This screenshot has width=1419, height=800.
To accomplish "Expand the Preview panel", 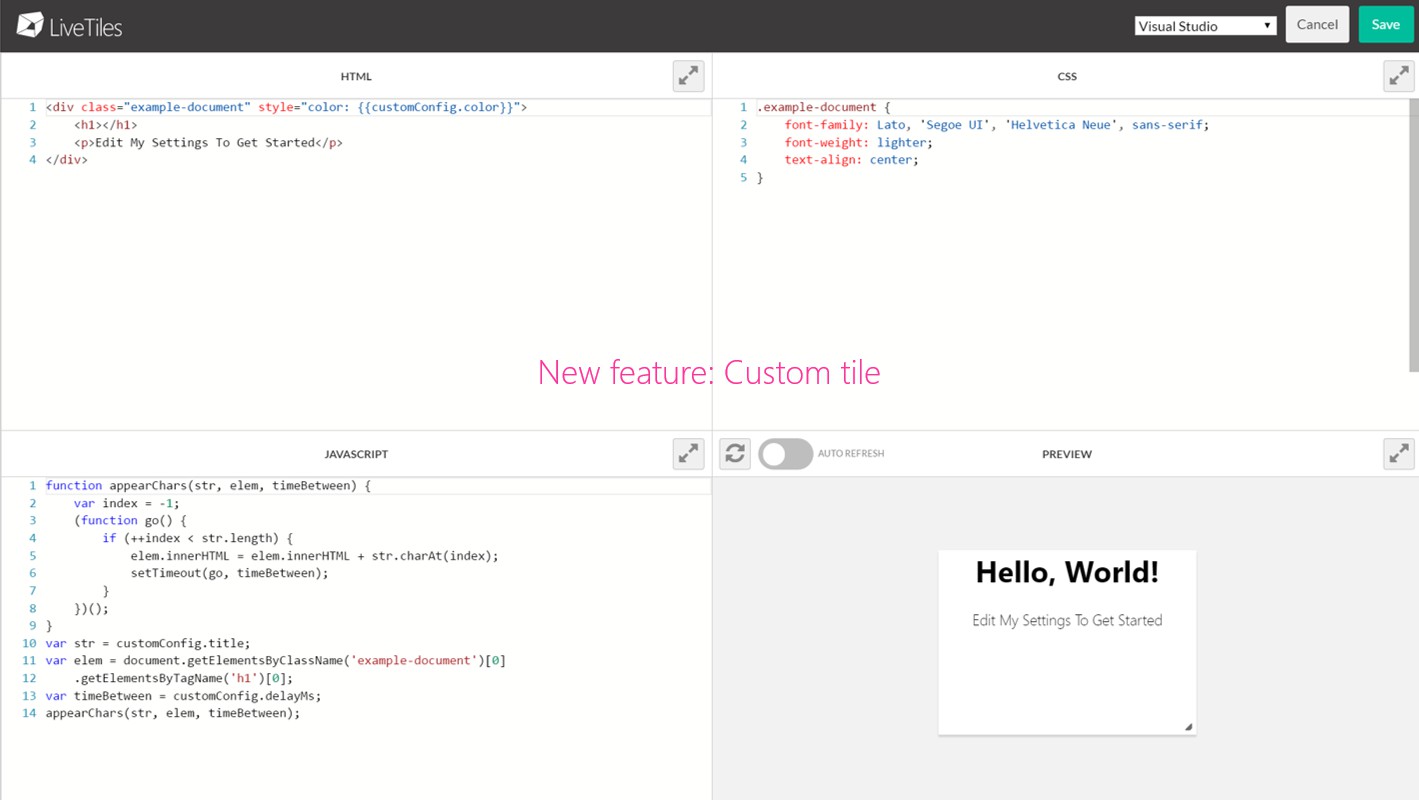I will point(1398,454).
